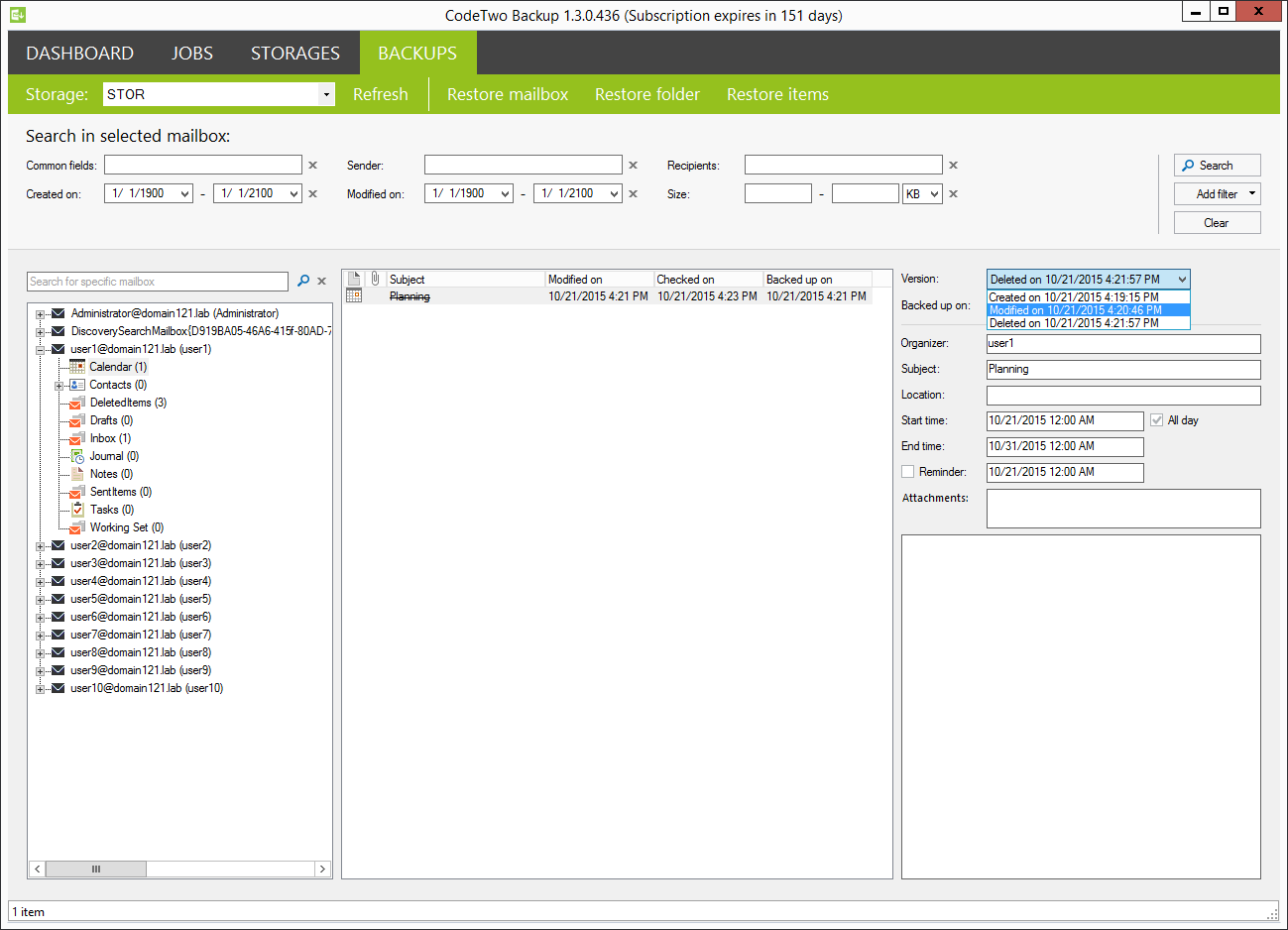Expand the user2@domain121.lab mailbox node

pos(41,545)
